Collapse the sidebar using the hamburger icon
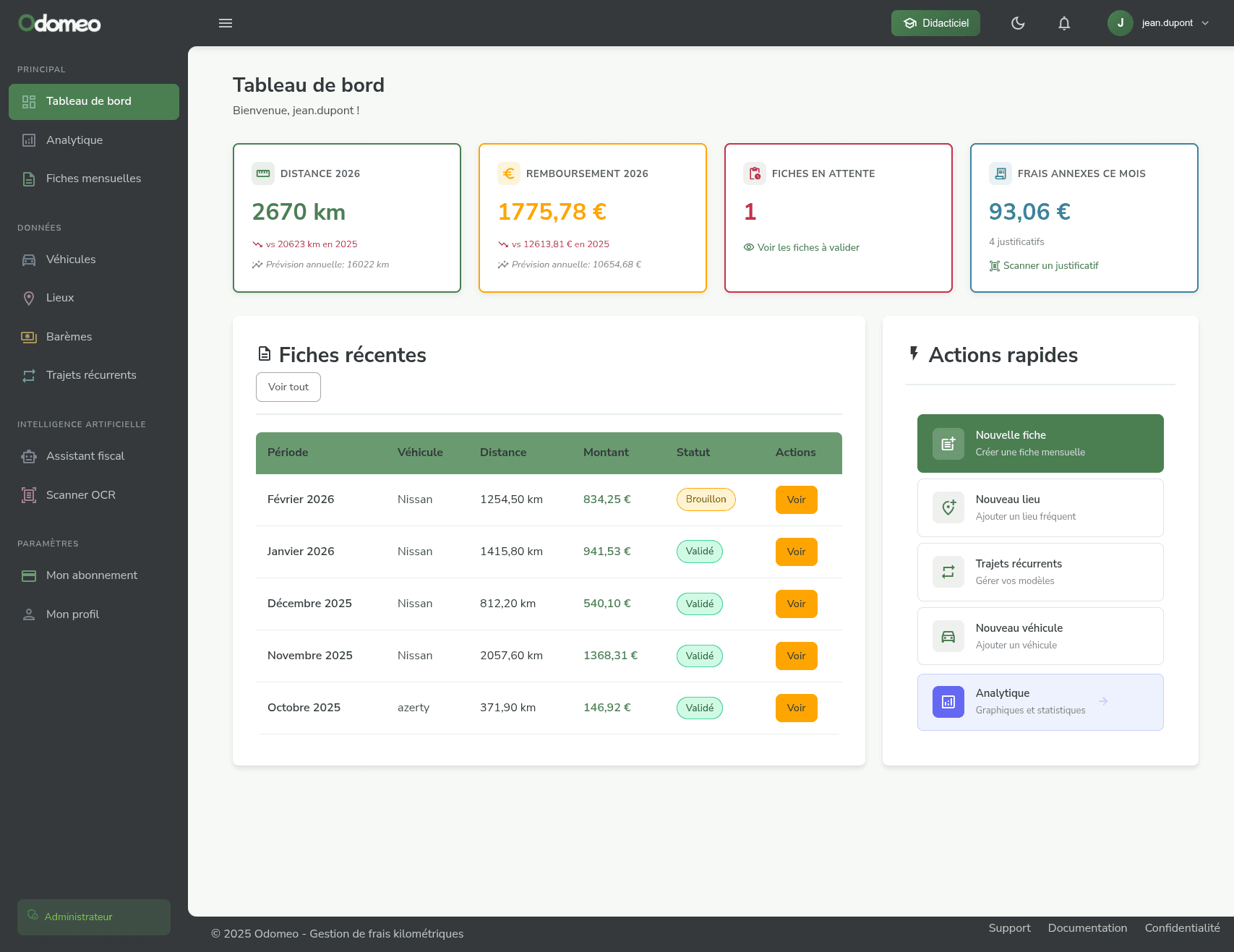 click(x=226, y=23)
